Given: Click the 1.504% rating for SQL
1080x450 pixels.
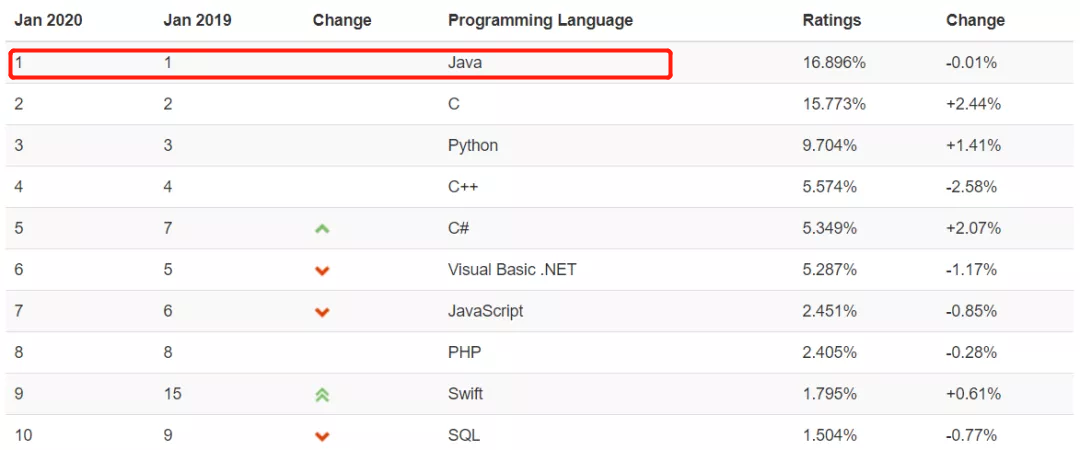Looking at the screenshot, I should click(830, 435).
